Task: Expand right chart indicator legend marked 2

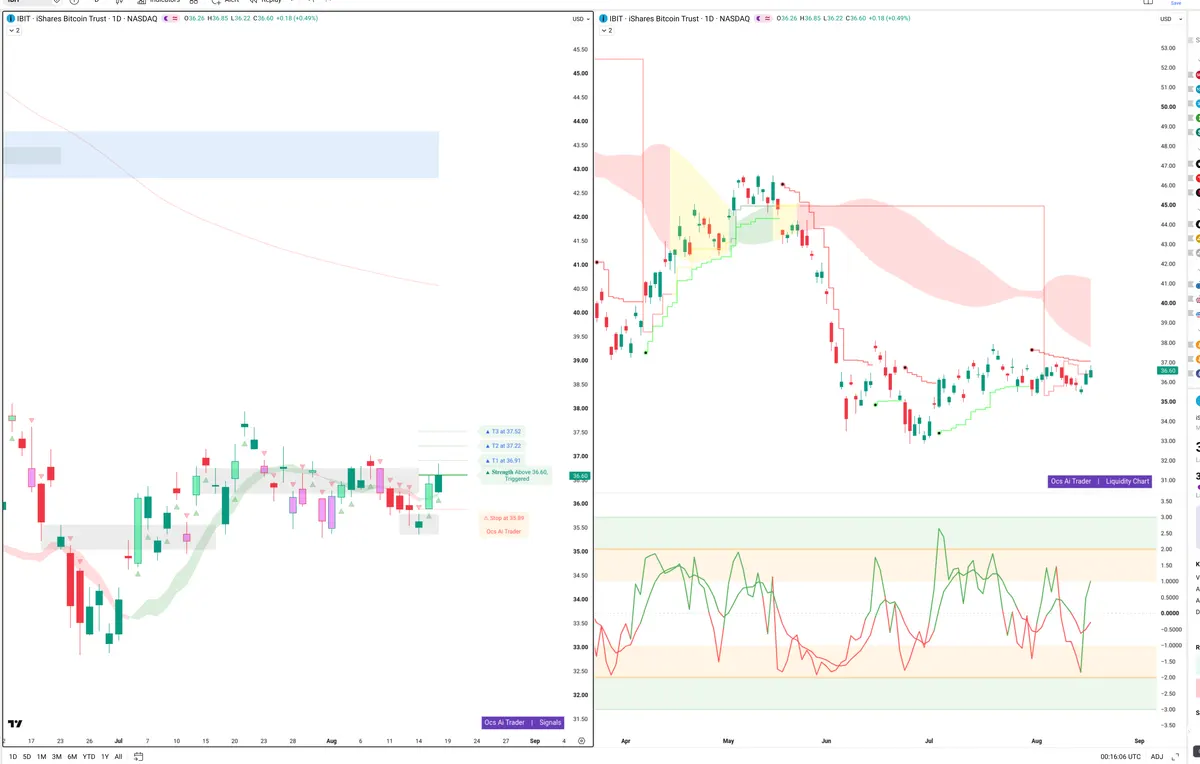Action: (607, 31)
